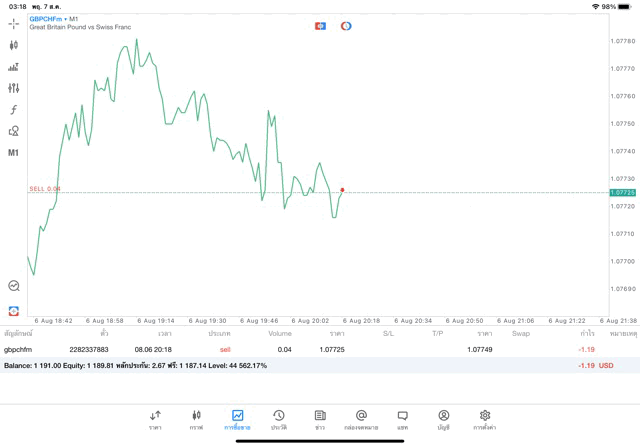Open the ประวัติ (History) tab

(279, 418)
